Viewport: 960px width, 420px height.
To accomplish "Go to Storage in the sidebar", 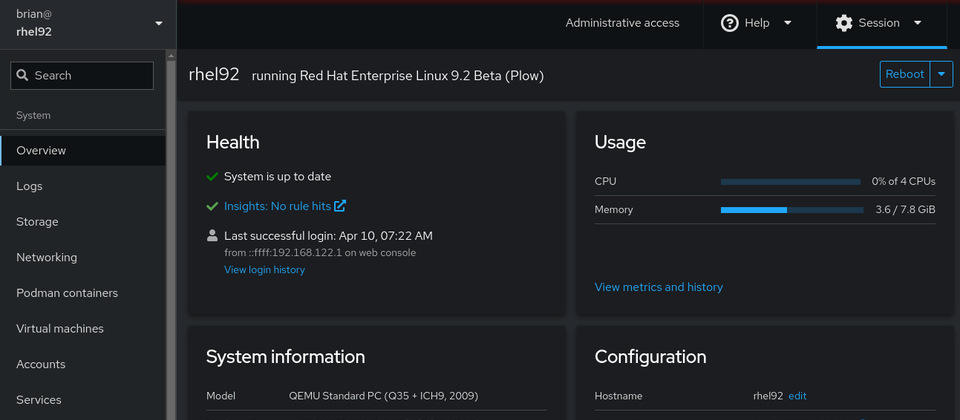I will [x=83, y=222].
